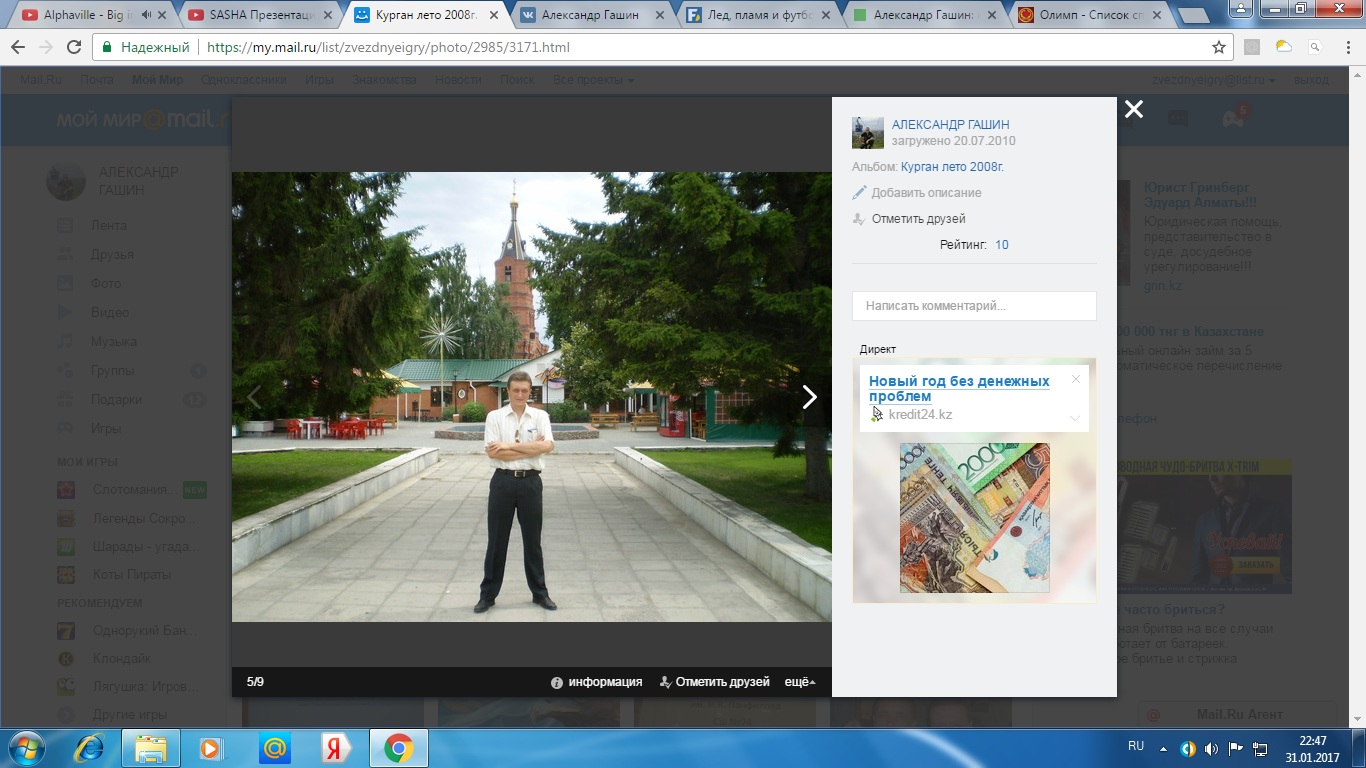Click the Написать комментарий input field

[974, 306]
